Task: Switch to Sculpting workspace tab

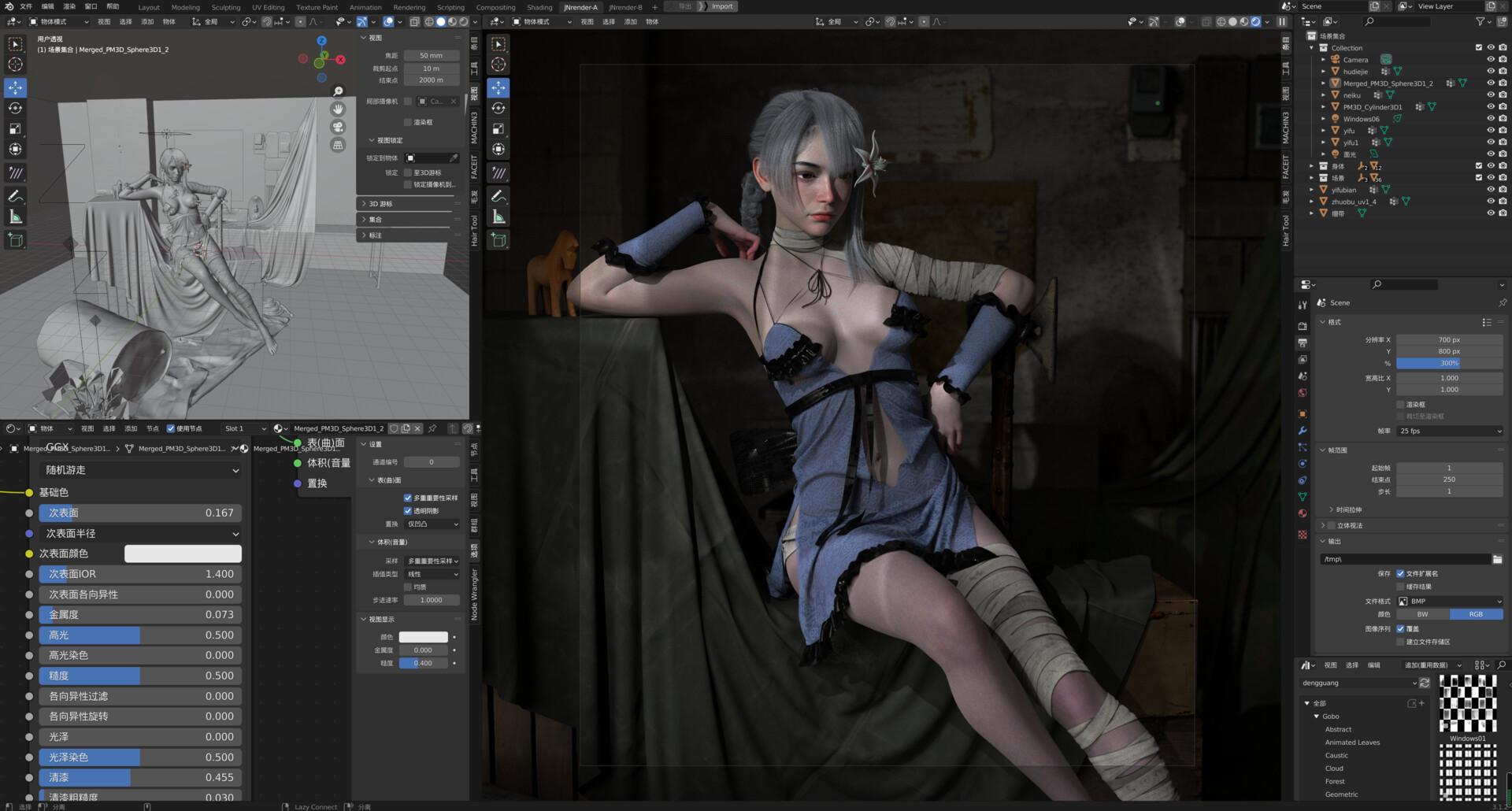Action: pos(226,7)
